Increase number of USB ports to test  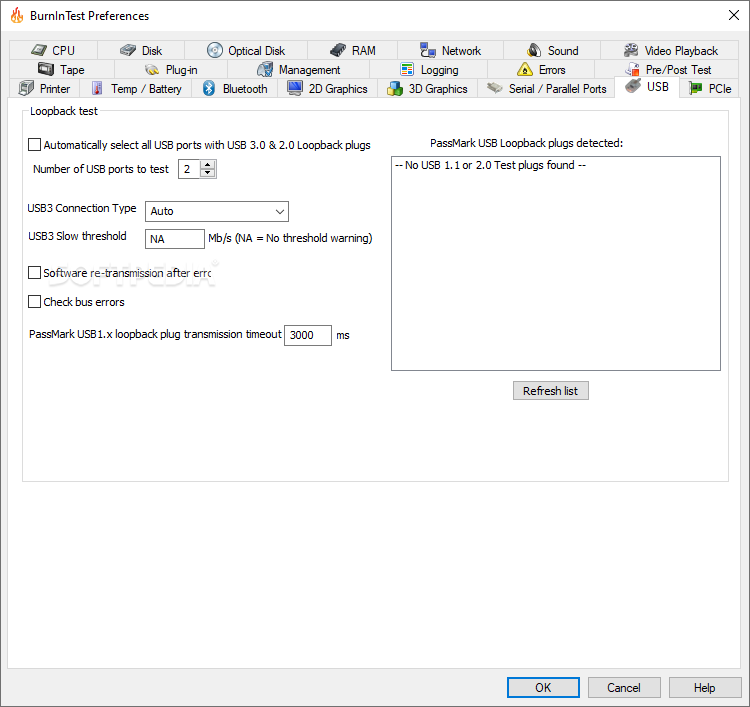208,165
